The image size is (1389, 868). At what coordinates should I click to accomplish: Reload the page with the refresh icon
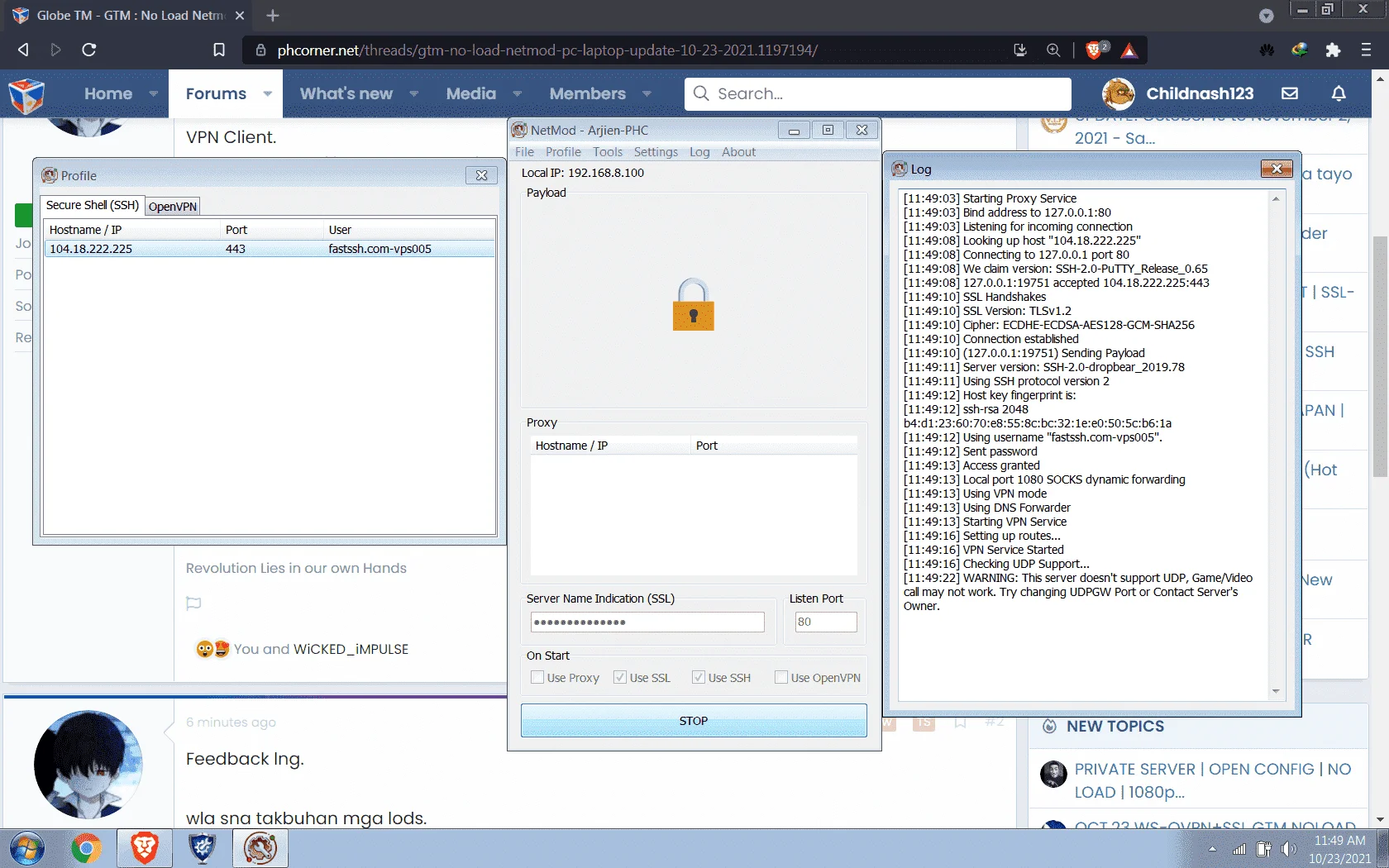(89, 50)
